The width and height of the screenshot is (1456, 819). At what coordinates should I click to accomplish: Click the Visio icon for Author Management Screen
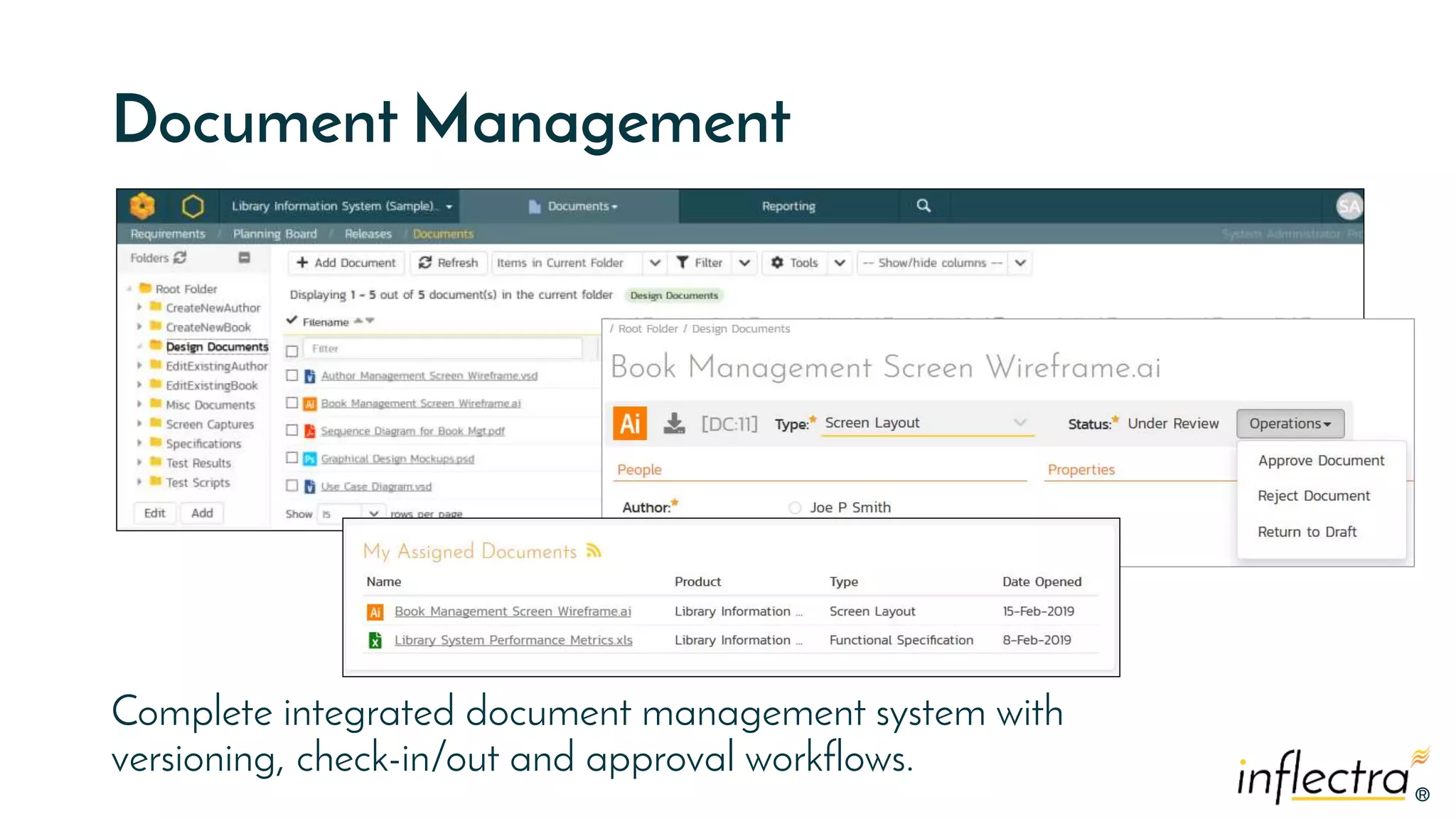(x=310, y=375)
